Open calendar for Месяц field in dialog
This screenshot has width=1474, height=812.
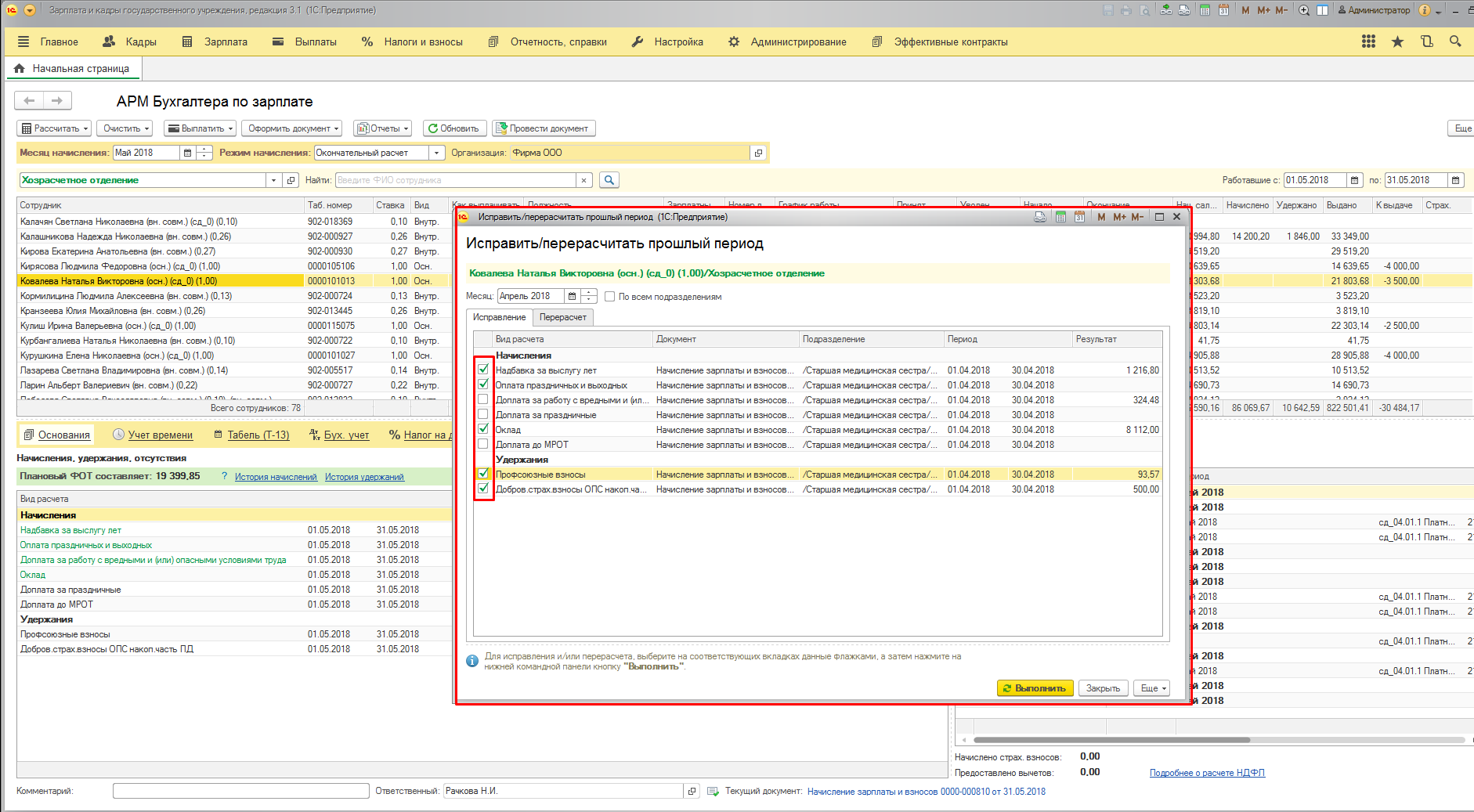[572, 296]
